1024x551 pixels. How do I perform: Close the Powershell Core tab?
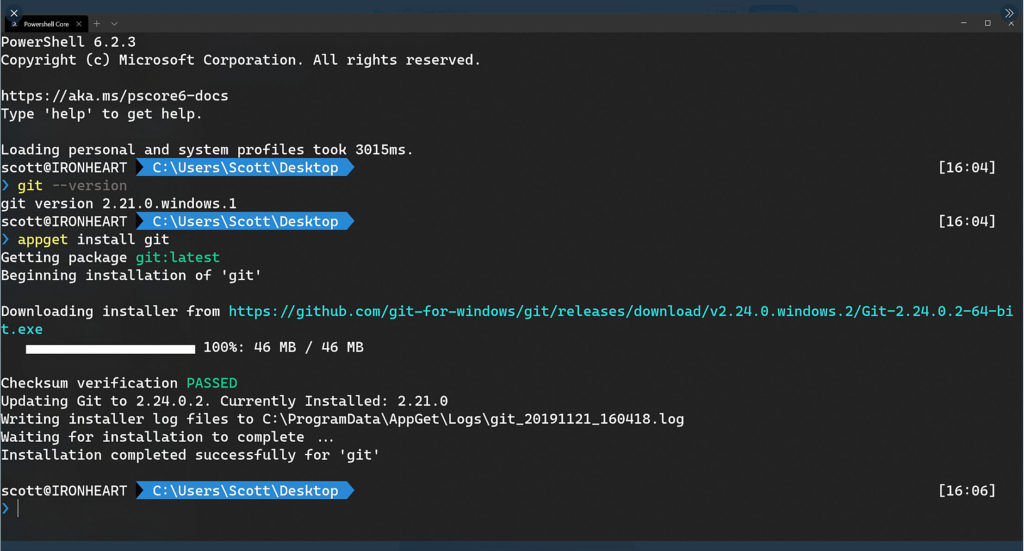(79, 24)
